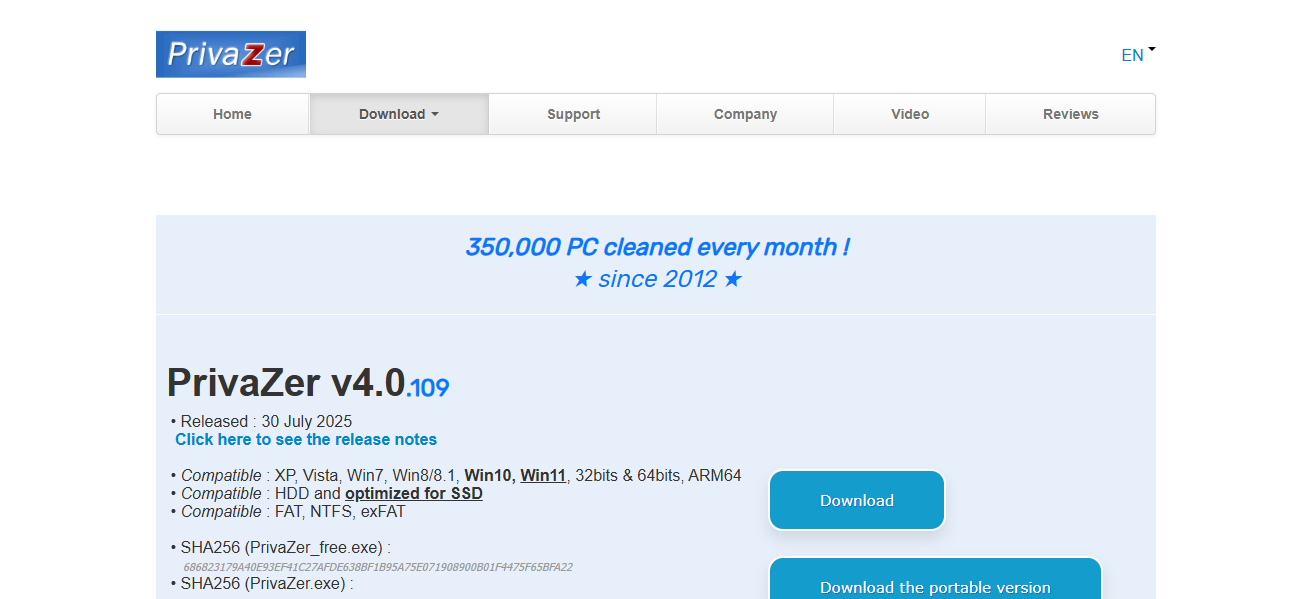The image size is (1312, 599).
Task: Open the Support page
Action: [573, 114]
